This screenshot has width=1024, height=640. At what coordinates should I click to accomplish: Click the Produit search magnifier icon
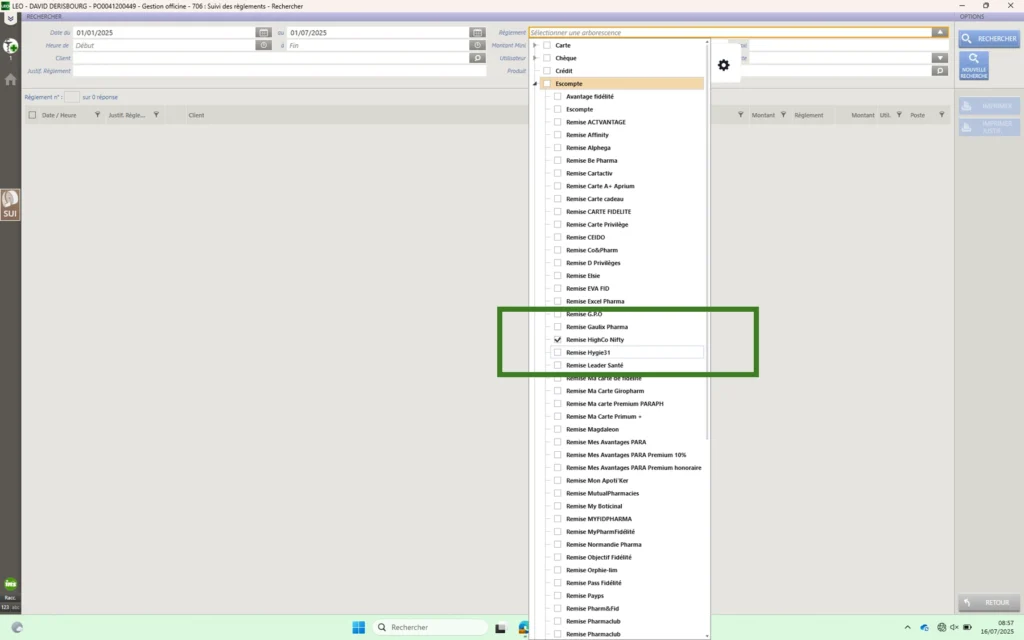point(939,71)
